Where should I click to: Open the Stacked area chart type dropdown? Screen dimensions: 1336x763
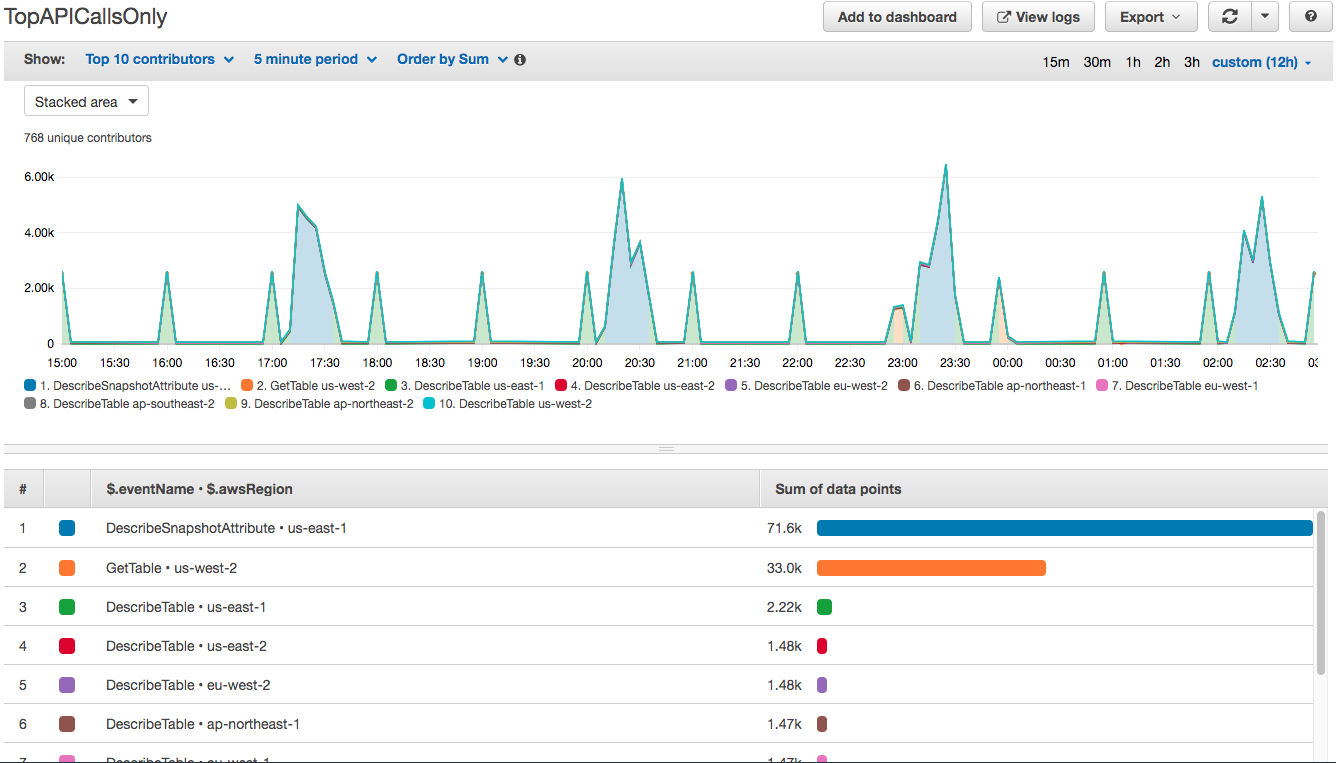(86, 100)
